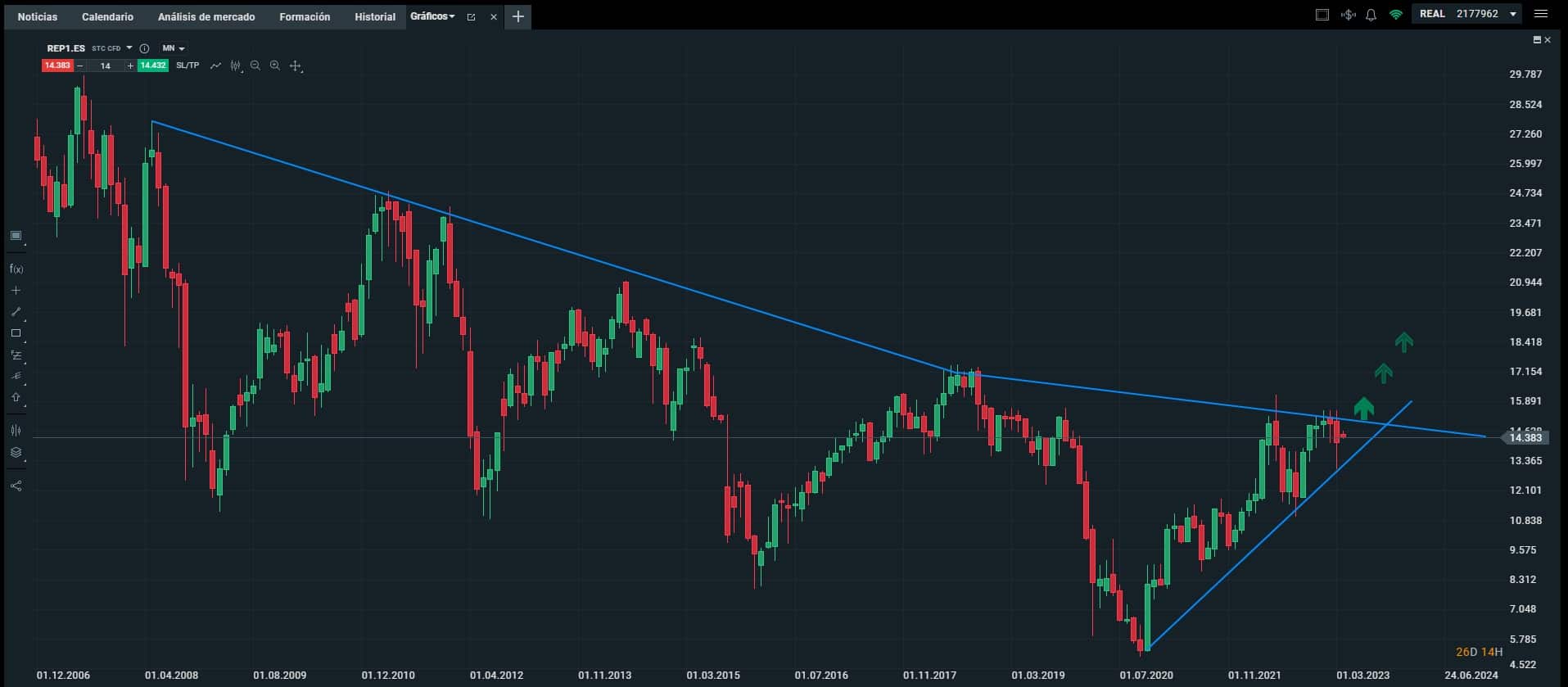Zoom out the chart with magnifier

[x=255, y=66]
